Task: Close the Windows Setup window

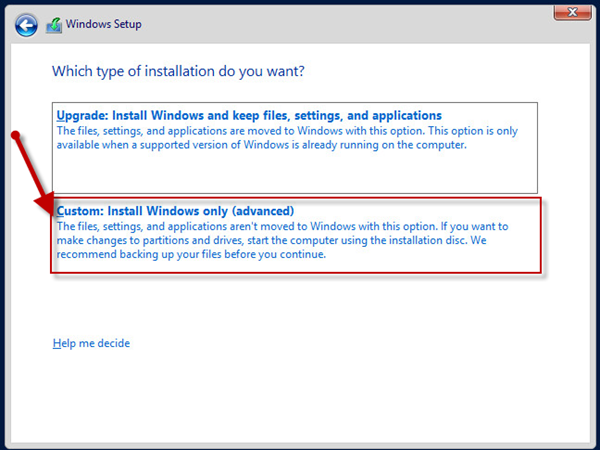Action: coord(572,13)
